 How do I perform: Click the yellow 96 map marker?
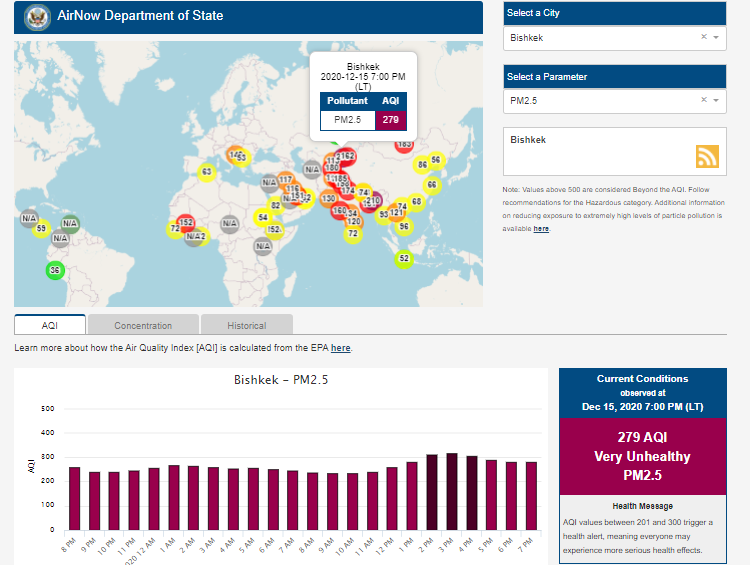tap(404, 227)
